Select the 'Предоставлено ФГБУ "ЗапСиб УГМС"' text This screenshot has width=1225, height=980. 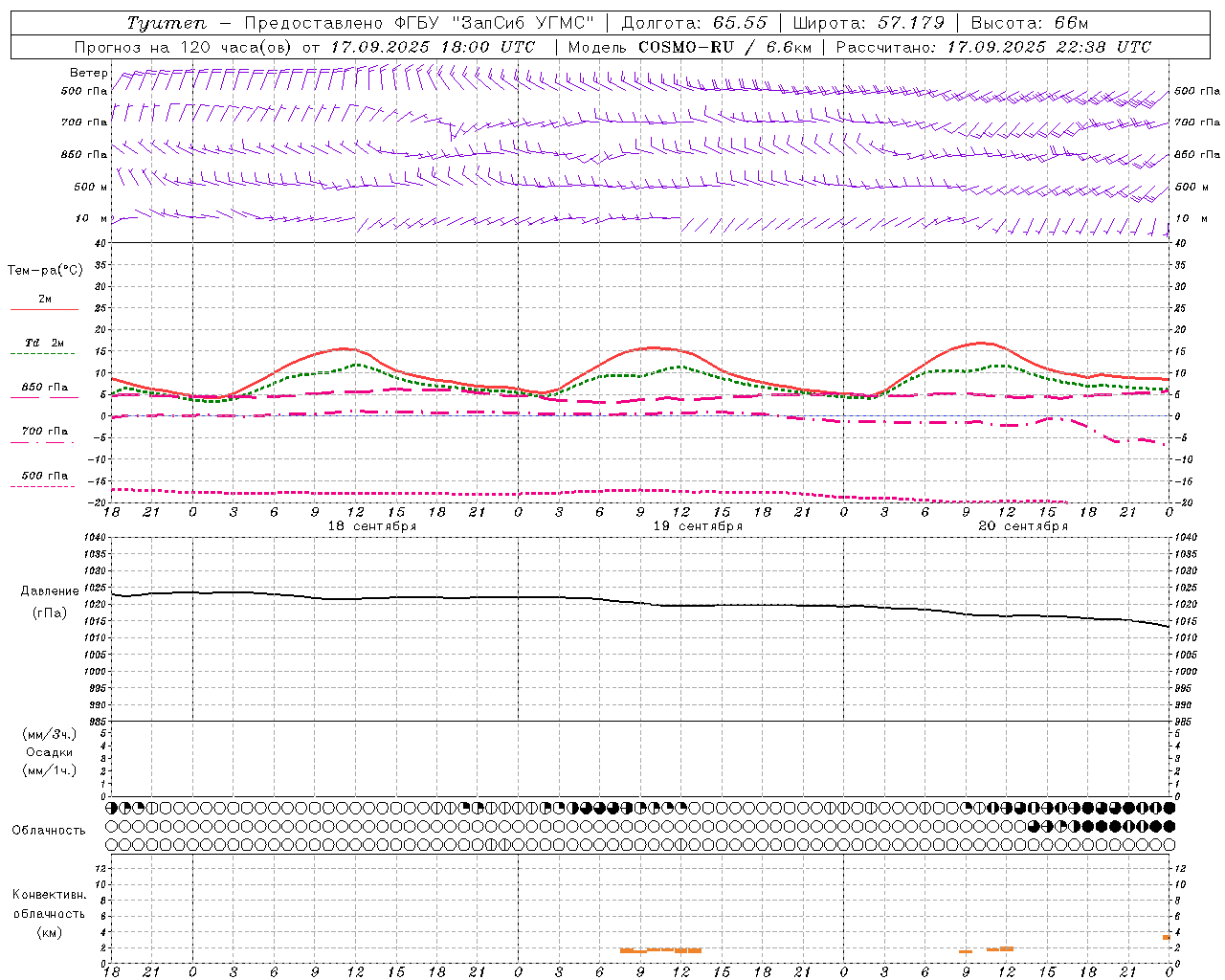418,23
